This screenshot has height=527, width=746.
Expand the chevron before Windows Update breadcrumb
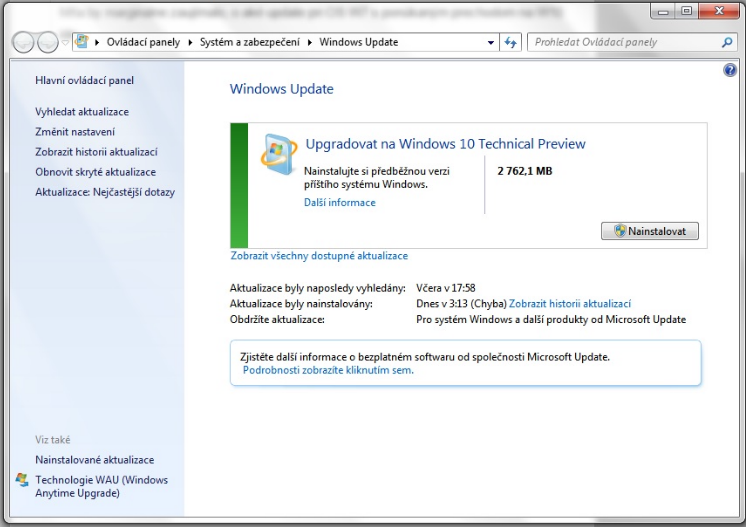pos(310,42)
